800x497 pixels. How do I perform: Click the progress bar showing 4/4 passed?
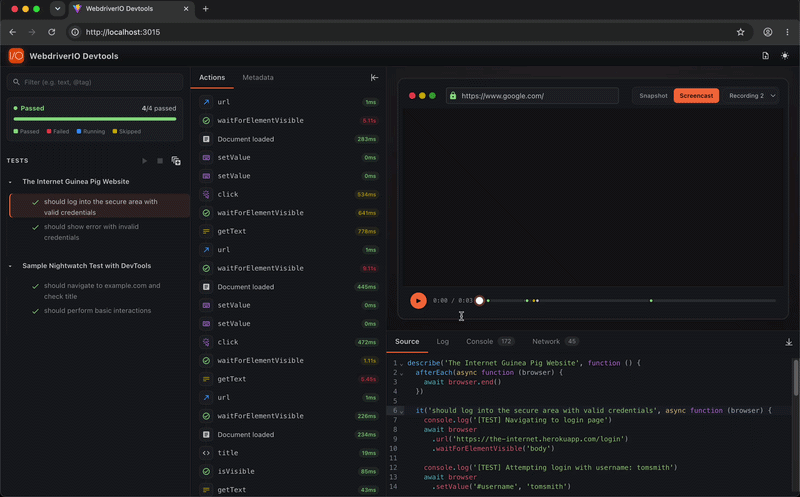click(x=95, y=119)
